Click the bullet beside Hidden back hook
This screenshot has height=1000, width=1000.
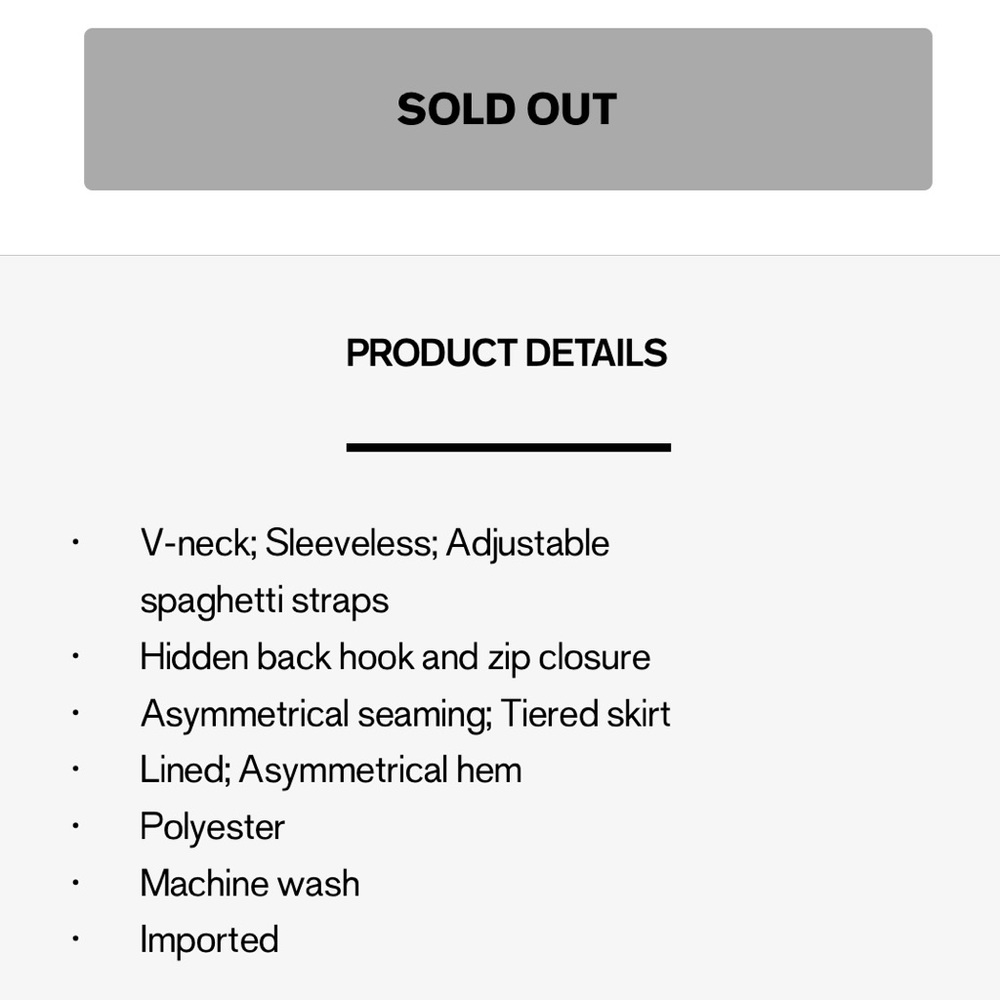pos(75,656)
